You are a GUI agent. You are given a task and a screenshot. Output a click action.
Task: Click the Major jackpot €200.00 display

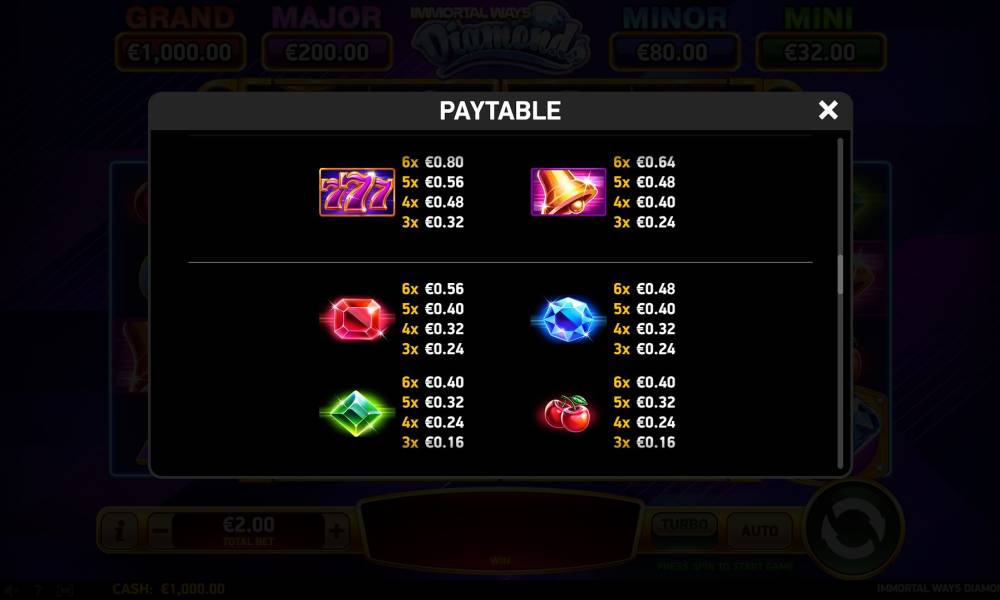coord(327,52)
